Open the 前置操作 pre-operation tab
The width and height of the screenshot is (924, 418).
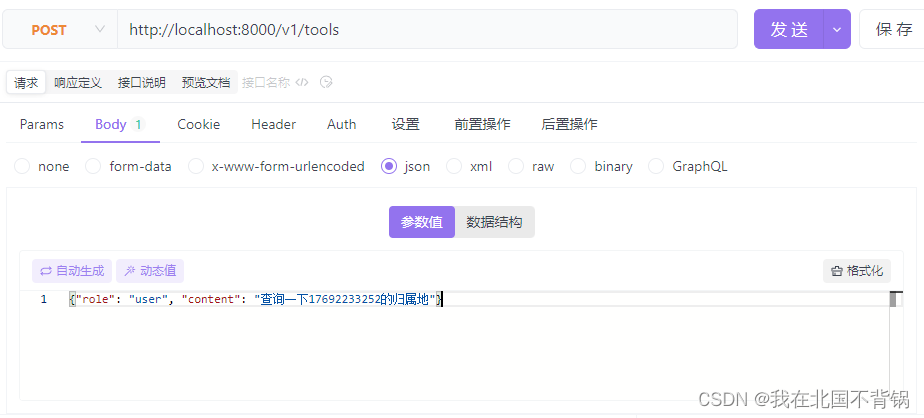point(482,124)
